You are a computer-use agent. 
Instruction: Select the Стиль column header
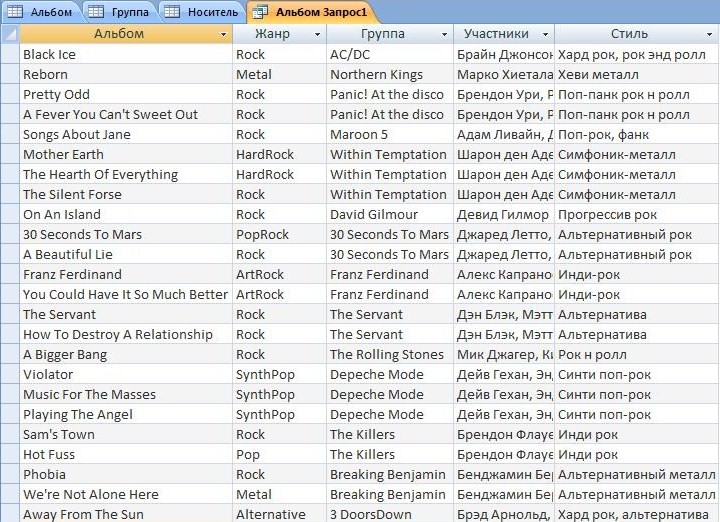pos(636,34)
